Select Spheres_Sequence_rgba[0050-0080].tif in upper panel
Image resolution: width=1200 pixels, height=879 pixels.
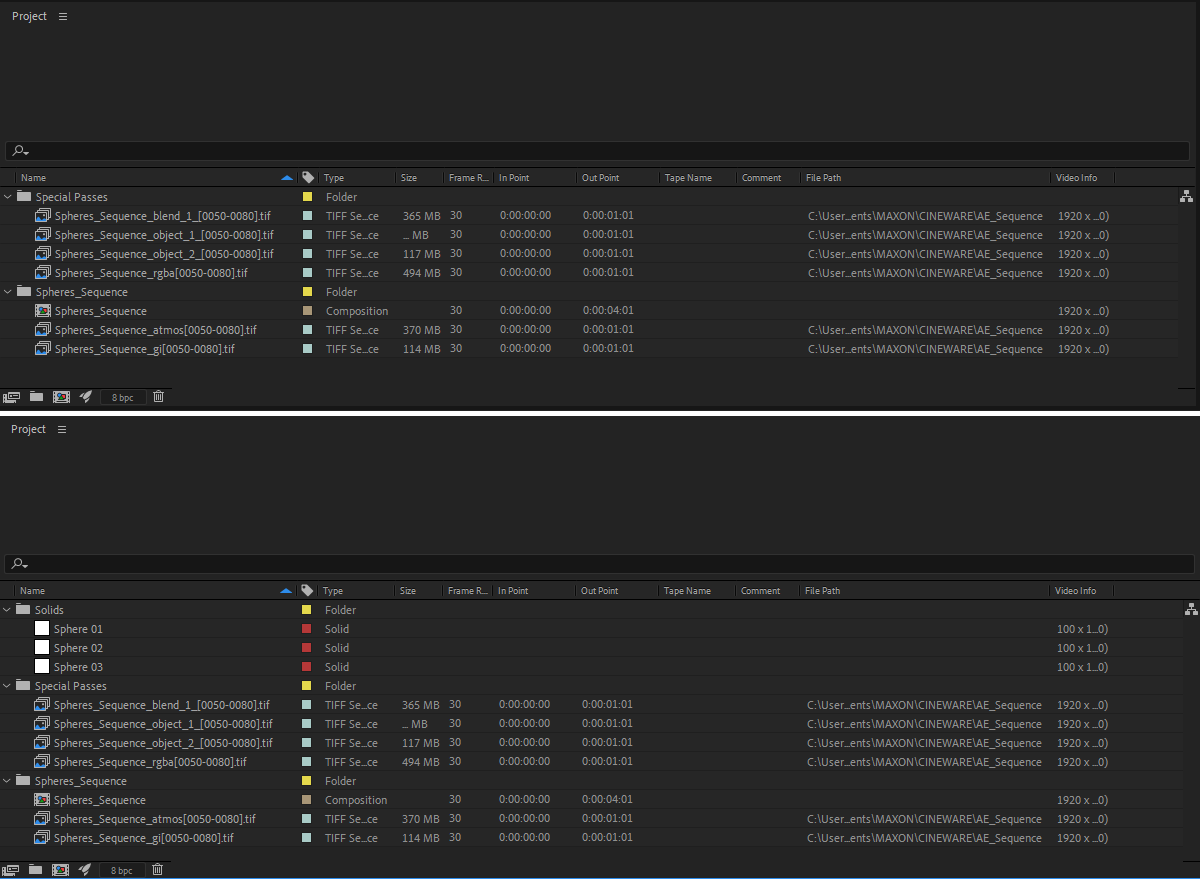click(152, 273)
